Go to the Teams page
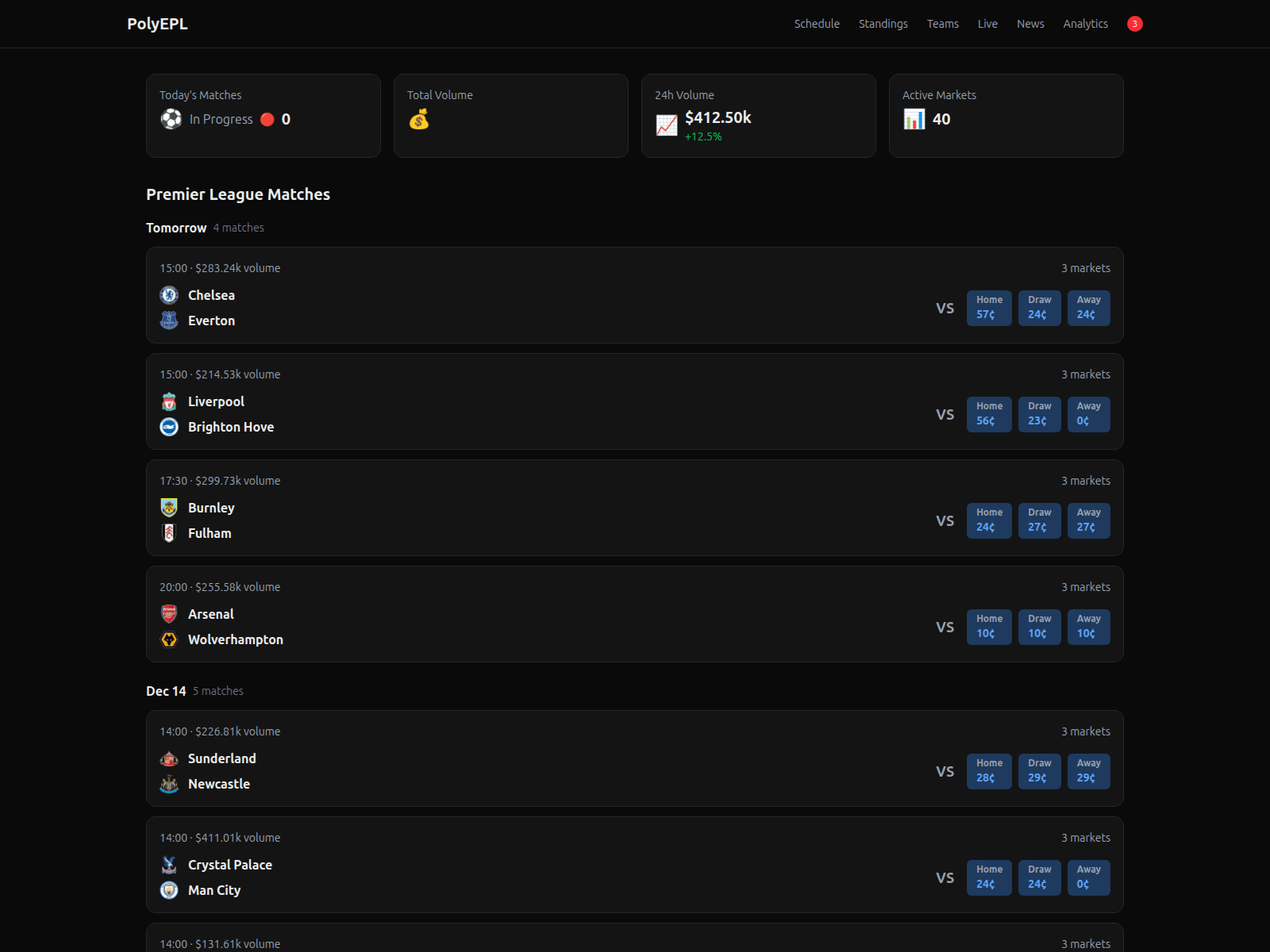The height and width of the screenshot is (952, 1270). coord(943,24)
